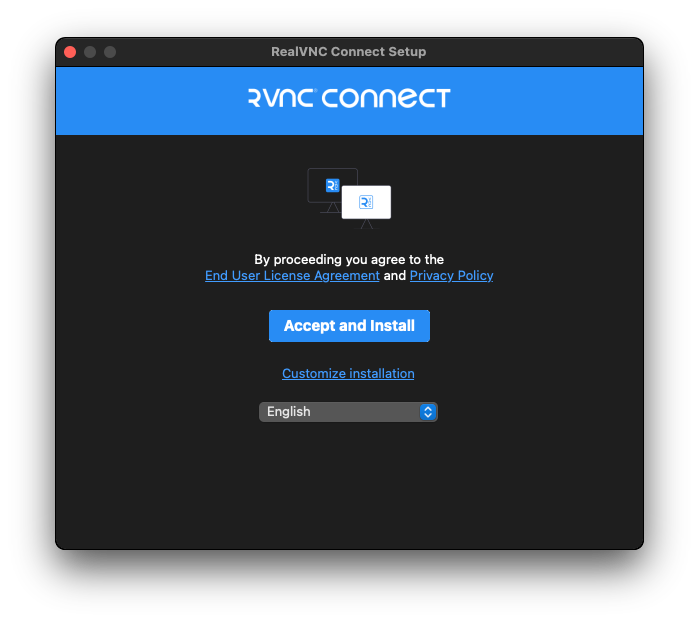699x623 pixels.
Task: Click the CONNECT word in banner logo
Action: coord(386,98)
